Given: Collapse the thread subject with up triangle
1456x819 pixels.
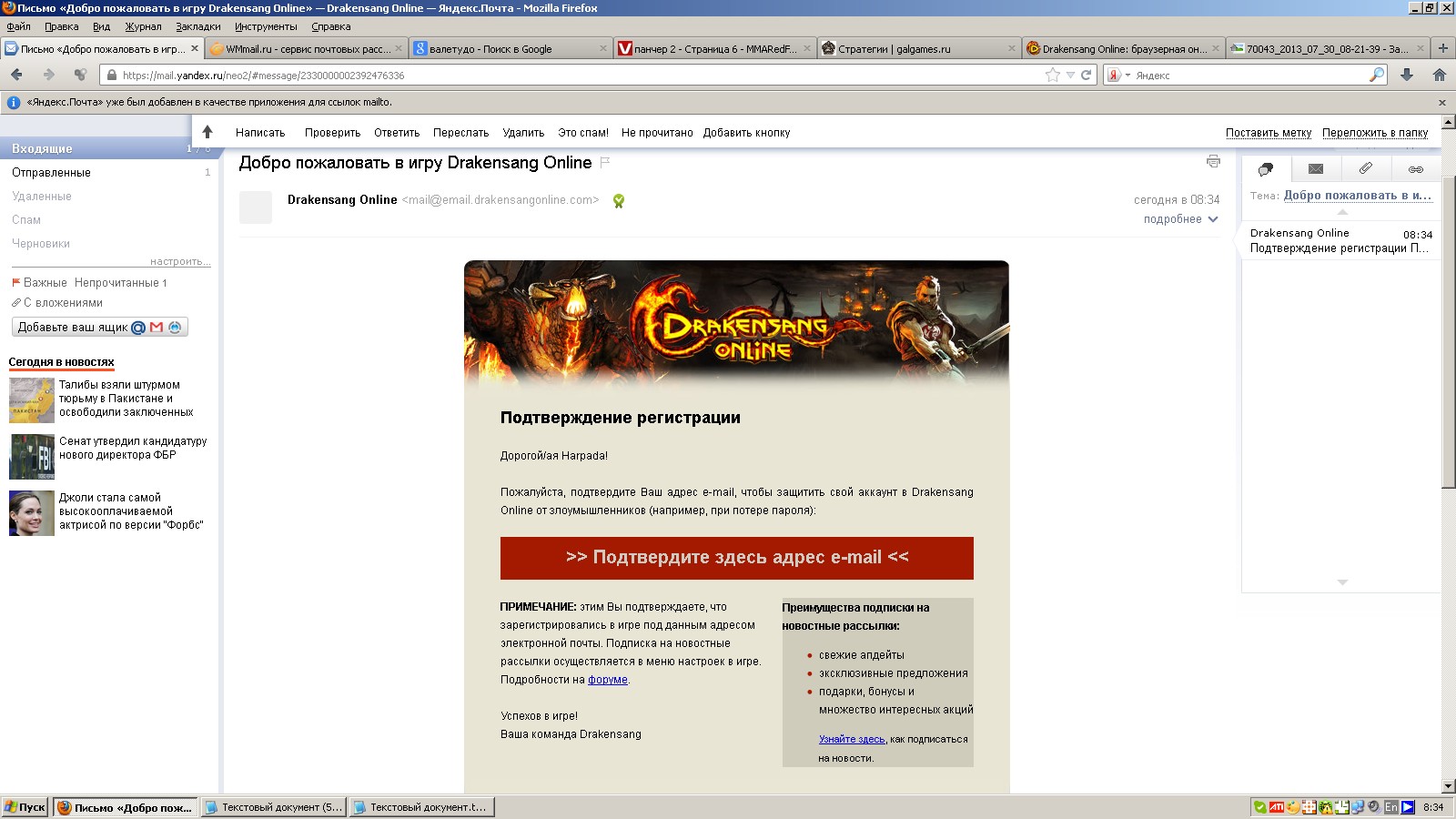Looking at the screenshot, I should coord(1342,211).
